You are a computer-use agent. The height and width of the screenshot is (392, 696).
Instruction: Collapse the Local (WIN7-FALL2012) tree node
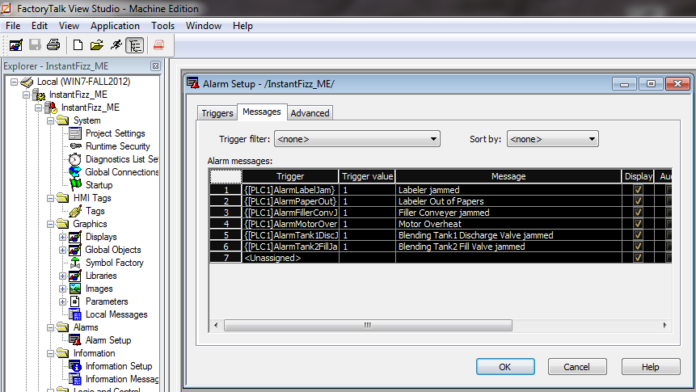click(x=14, y=82)
